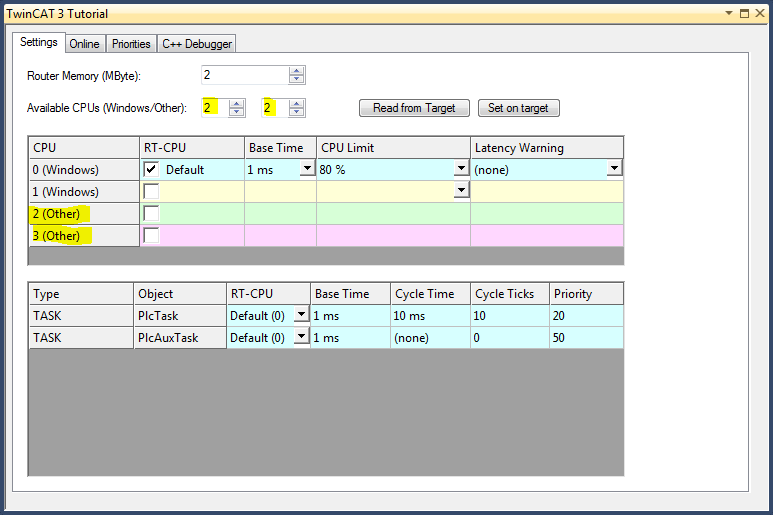Open Latency Warning dropdown for CPU 0
The width and height of the screenshot is (773, 515).
[614, 169]
